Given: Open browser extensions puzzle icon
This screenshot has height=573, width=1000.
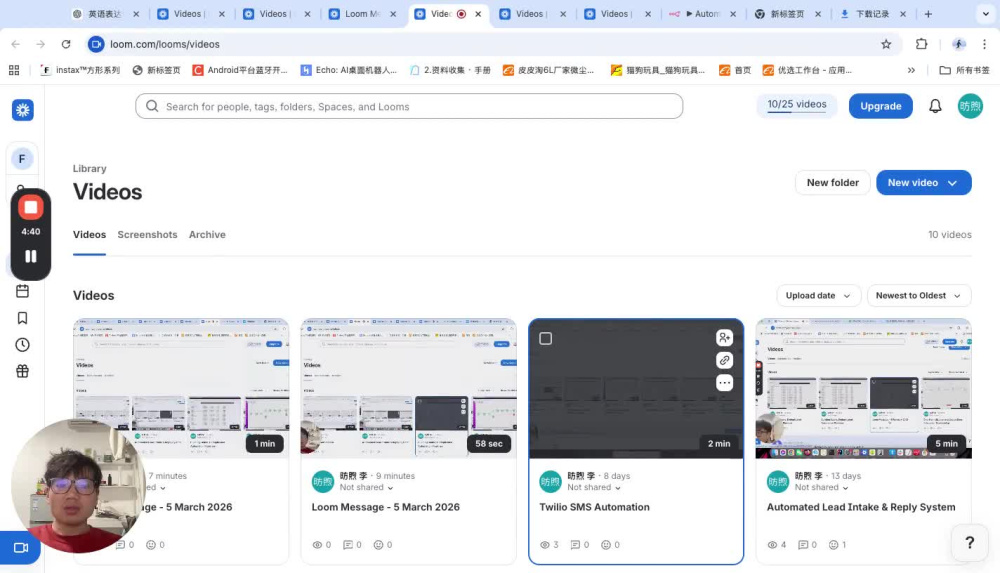Looking at the screenshot, I should click(x=922, y=44).
